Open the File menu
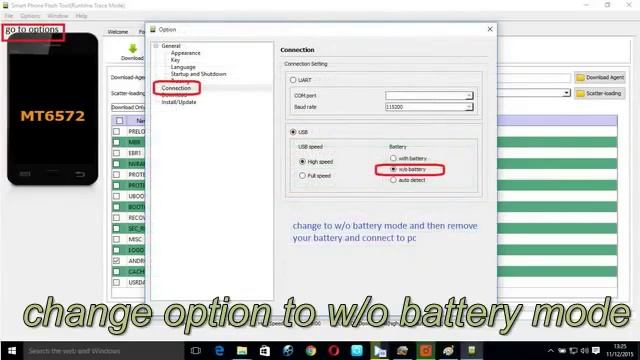The height and width of the screenshot is (360, 640). pyautogui.click(x=9, y=16)
